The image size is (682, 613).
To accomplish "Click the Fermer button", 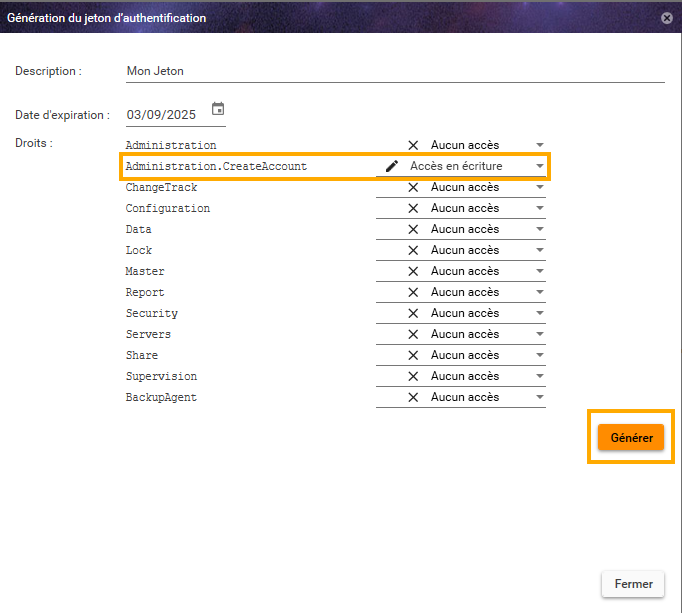I will tap(633, 584).
